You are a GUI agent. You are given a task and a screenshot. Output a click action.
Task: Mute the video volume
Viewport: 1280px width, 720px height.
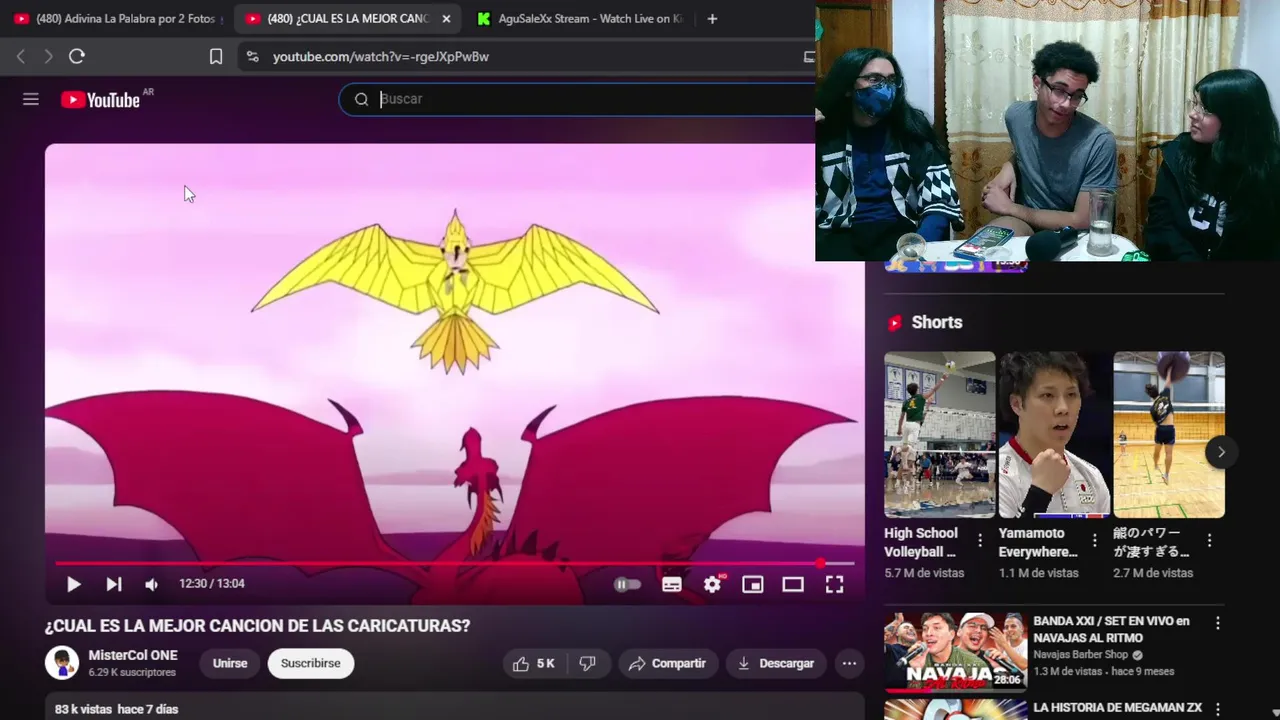(151, 585)
